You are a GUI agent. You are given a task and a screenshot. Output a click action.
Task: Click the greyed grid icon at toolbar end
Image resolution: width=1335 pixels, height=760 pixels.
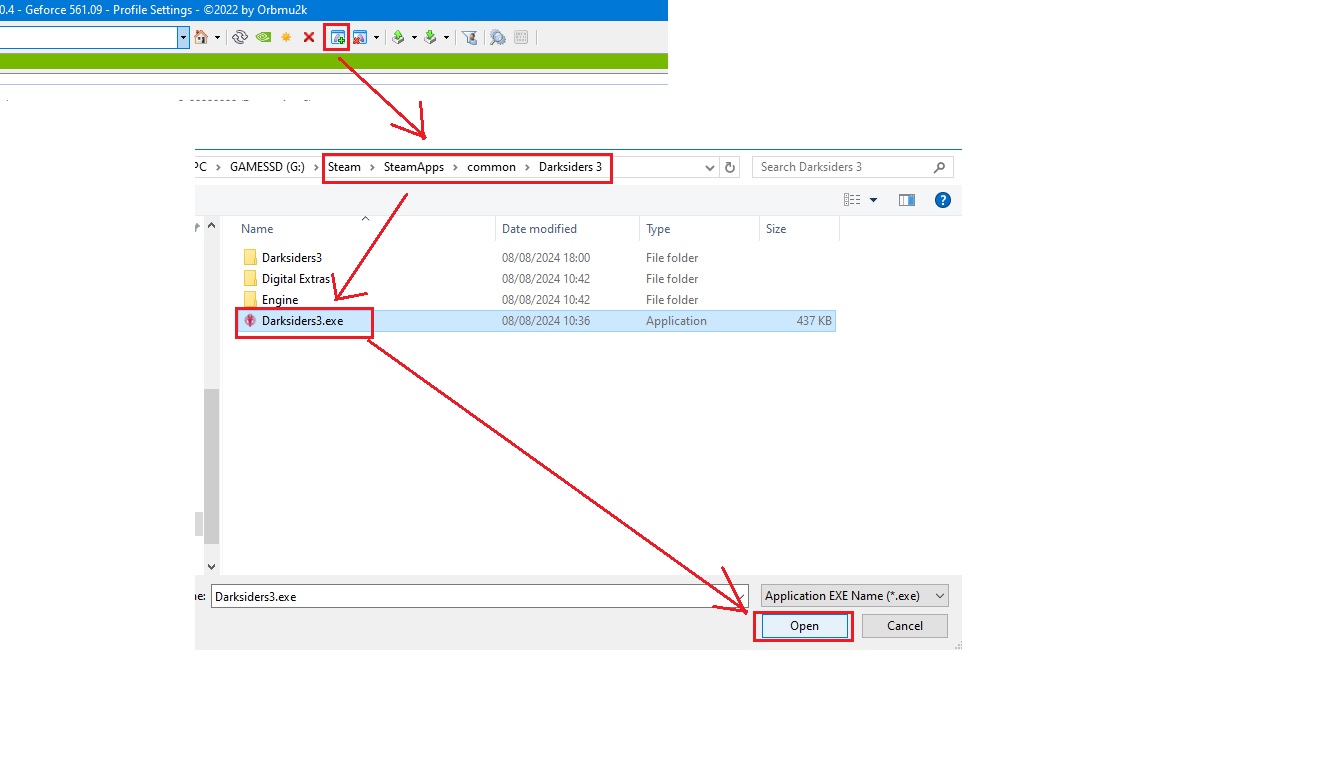(x=521, y=37)
